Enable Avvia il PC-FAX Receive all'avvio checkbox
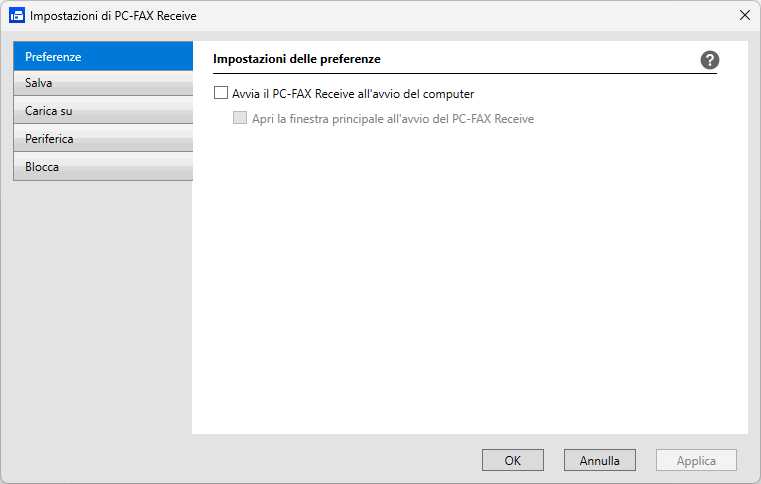 pyautogui.click(x=221, y=94)
